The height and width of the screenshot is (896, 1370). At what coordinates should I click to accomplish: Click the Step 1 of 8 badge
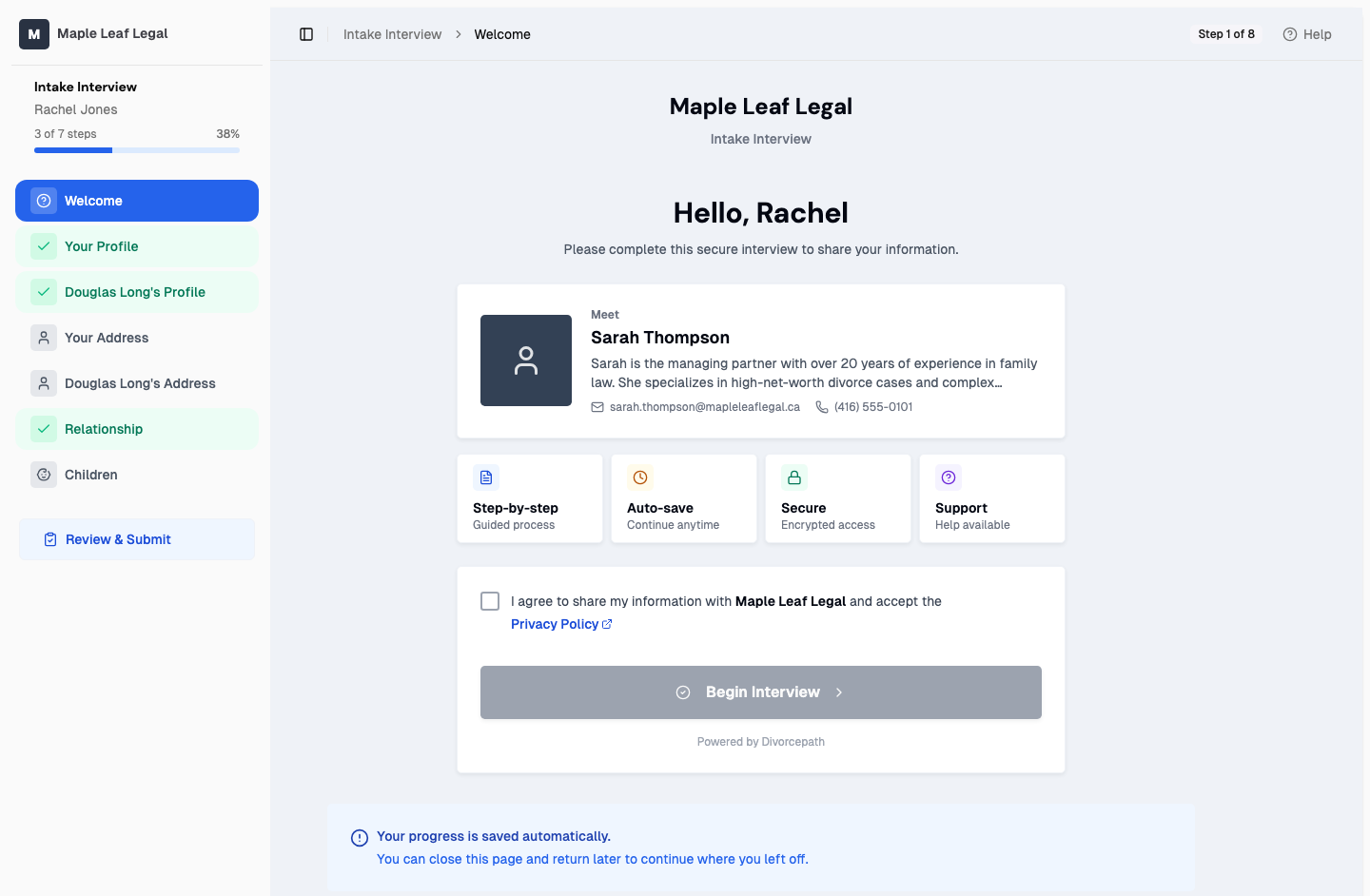click(1226, 34)
